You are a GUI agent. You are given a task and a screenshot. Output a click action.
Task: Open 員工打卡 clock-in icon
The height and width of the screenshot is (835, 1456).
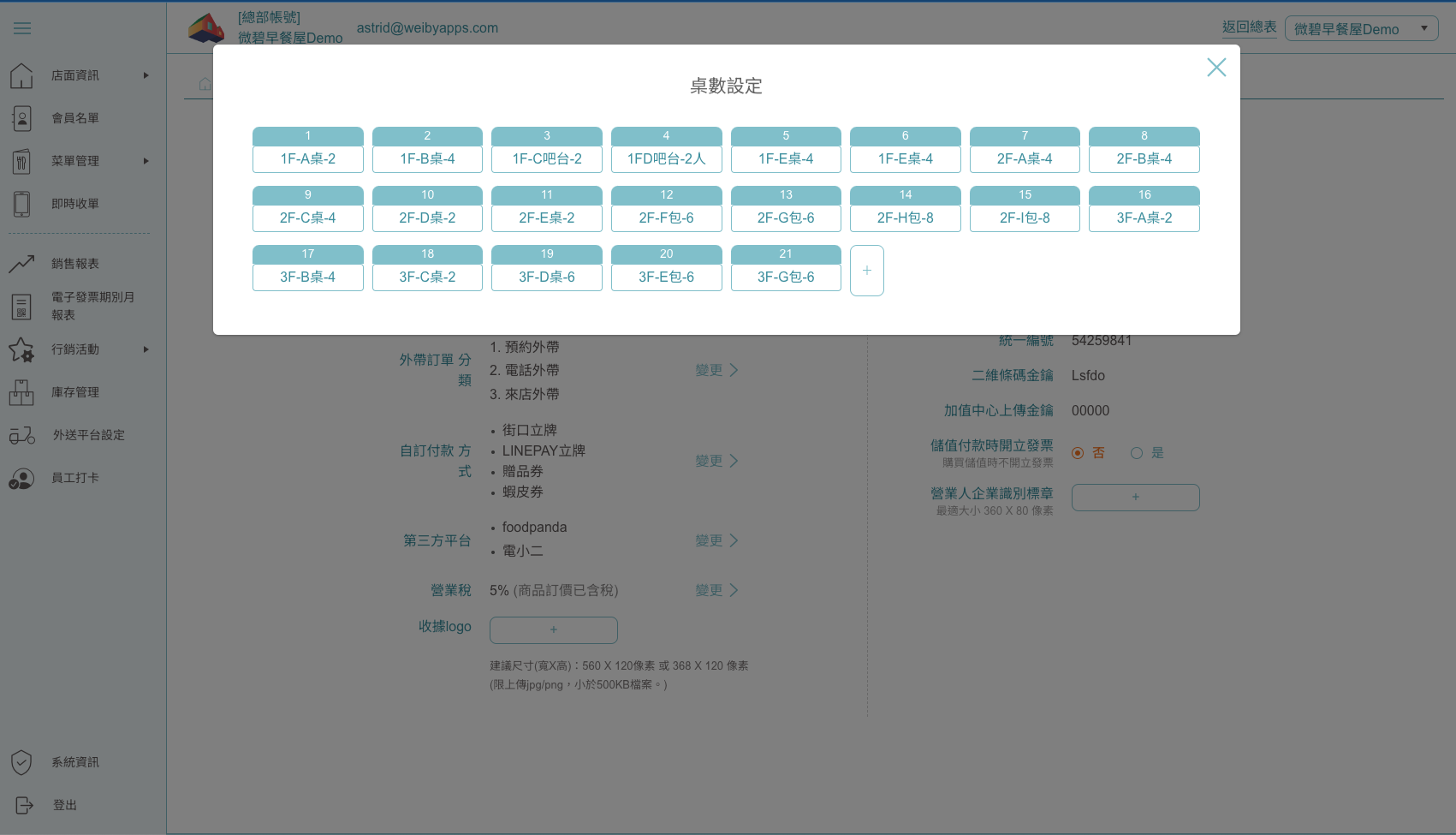tap(21, 478)
